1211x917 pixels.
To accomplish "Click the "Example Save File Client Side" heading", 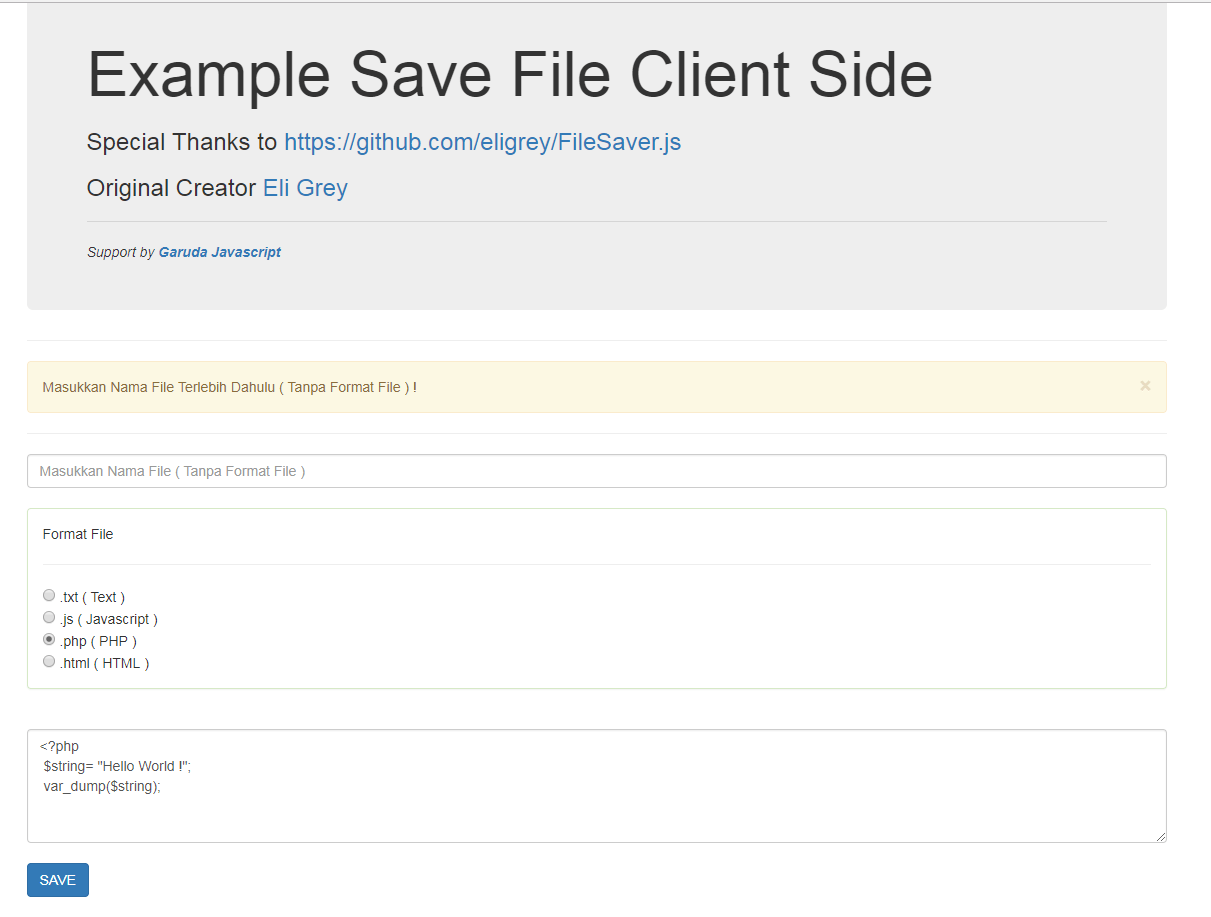I will 509,75.
